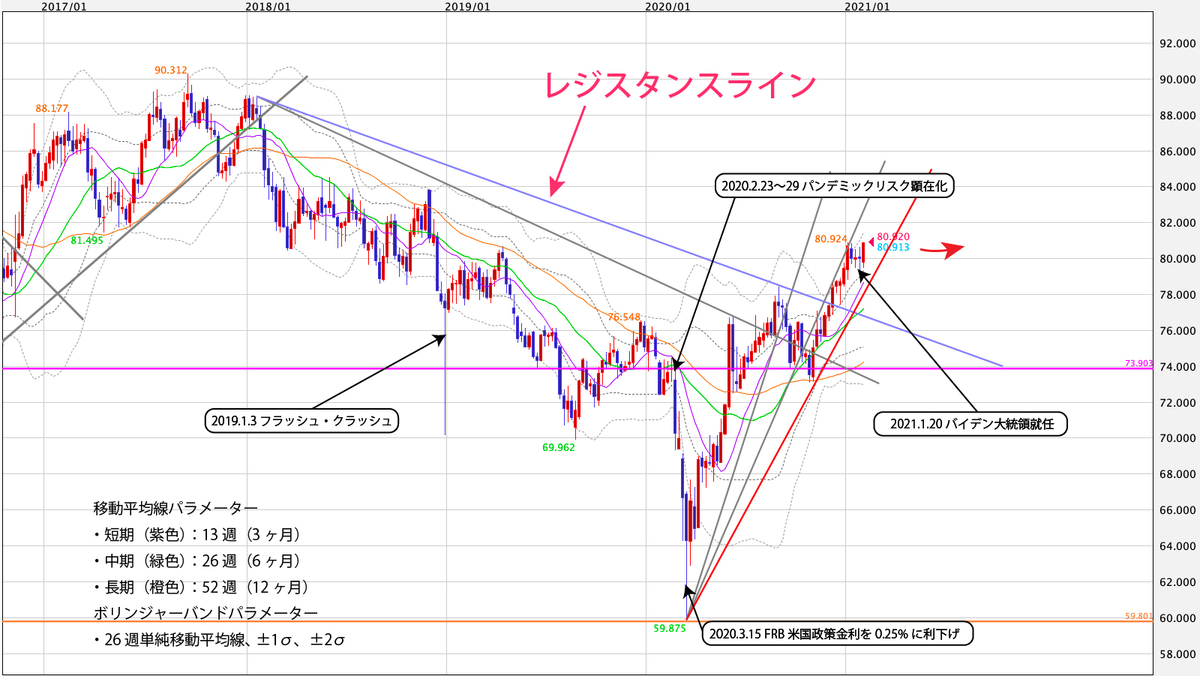Select the 2020.2.23〜29 パンデミックリスク顕在化 annotation
The width and height of the screenshot is (1200, 676).
834,186
